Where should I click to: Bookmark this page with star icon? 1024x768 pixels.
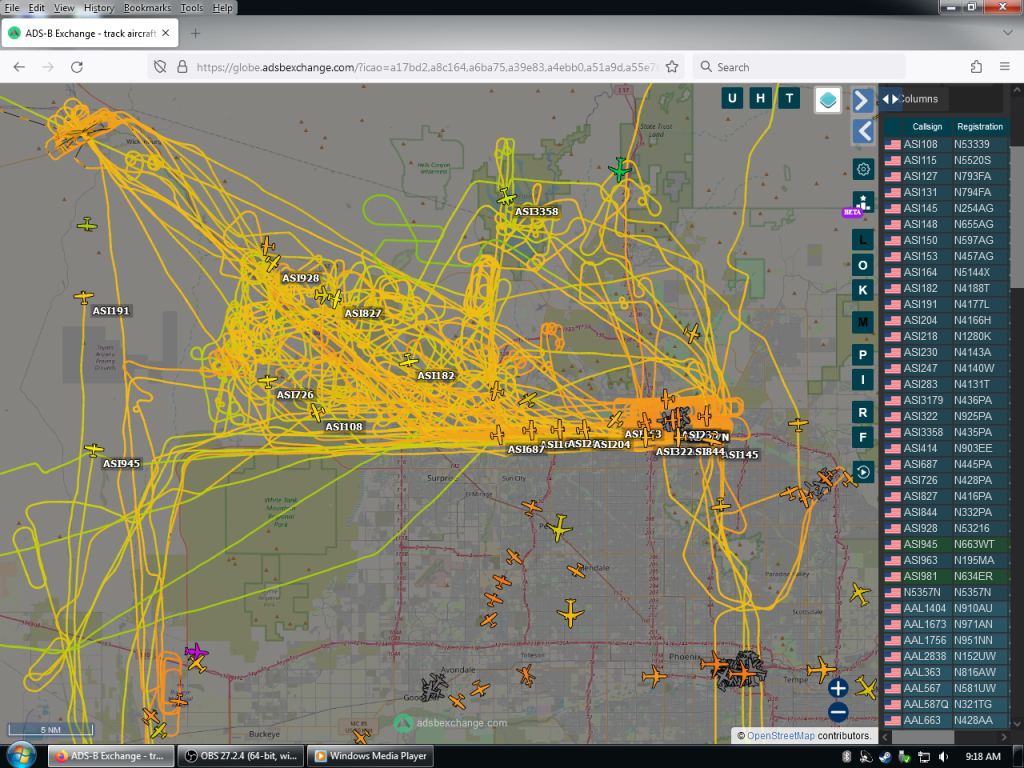[x=672, y=67]
